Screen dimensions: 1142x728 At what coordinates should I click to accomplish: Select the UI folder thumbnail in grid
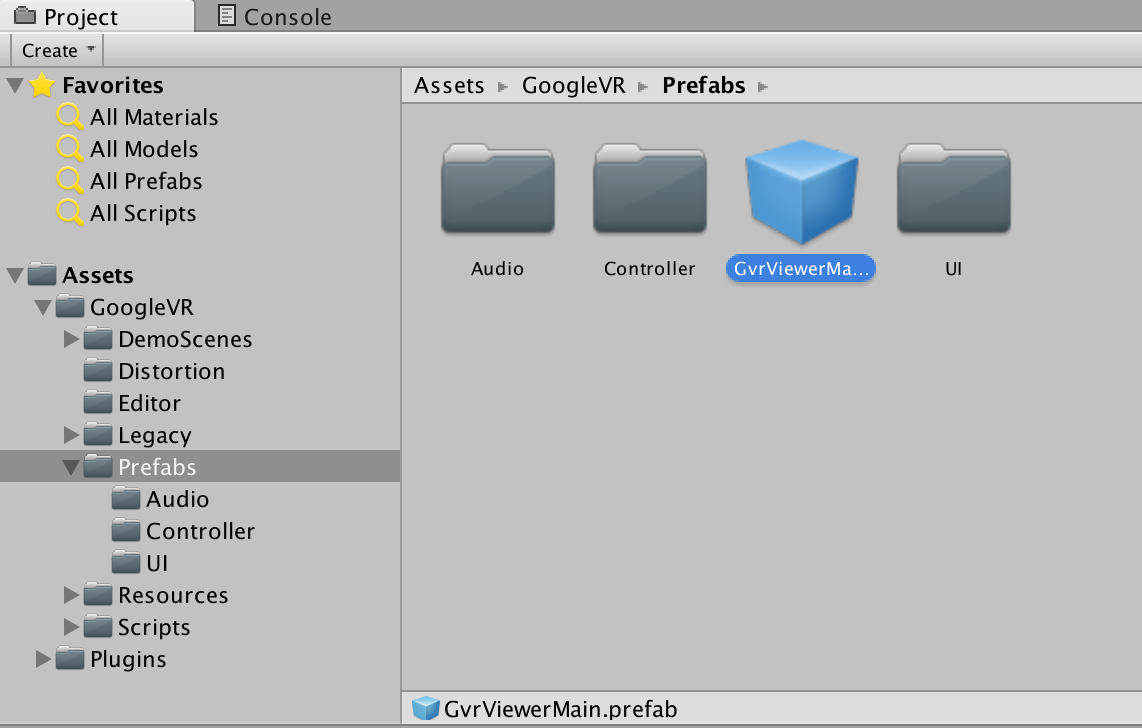tap(953, 189)
